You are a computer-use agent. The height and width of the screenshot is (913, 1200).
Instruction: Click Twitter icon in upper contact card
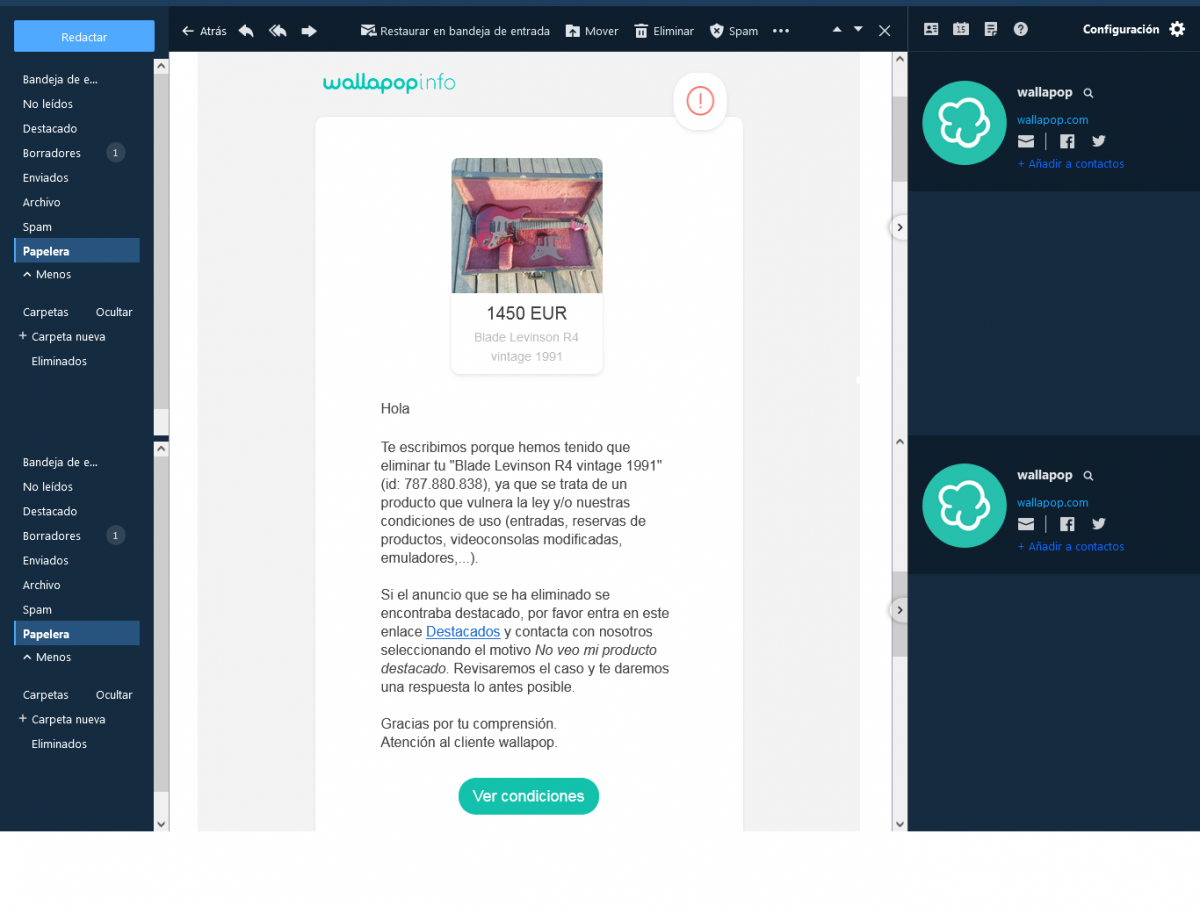(1099, 141)
